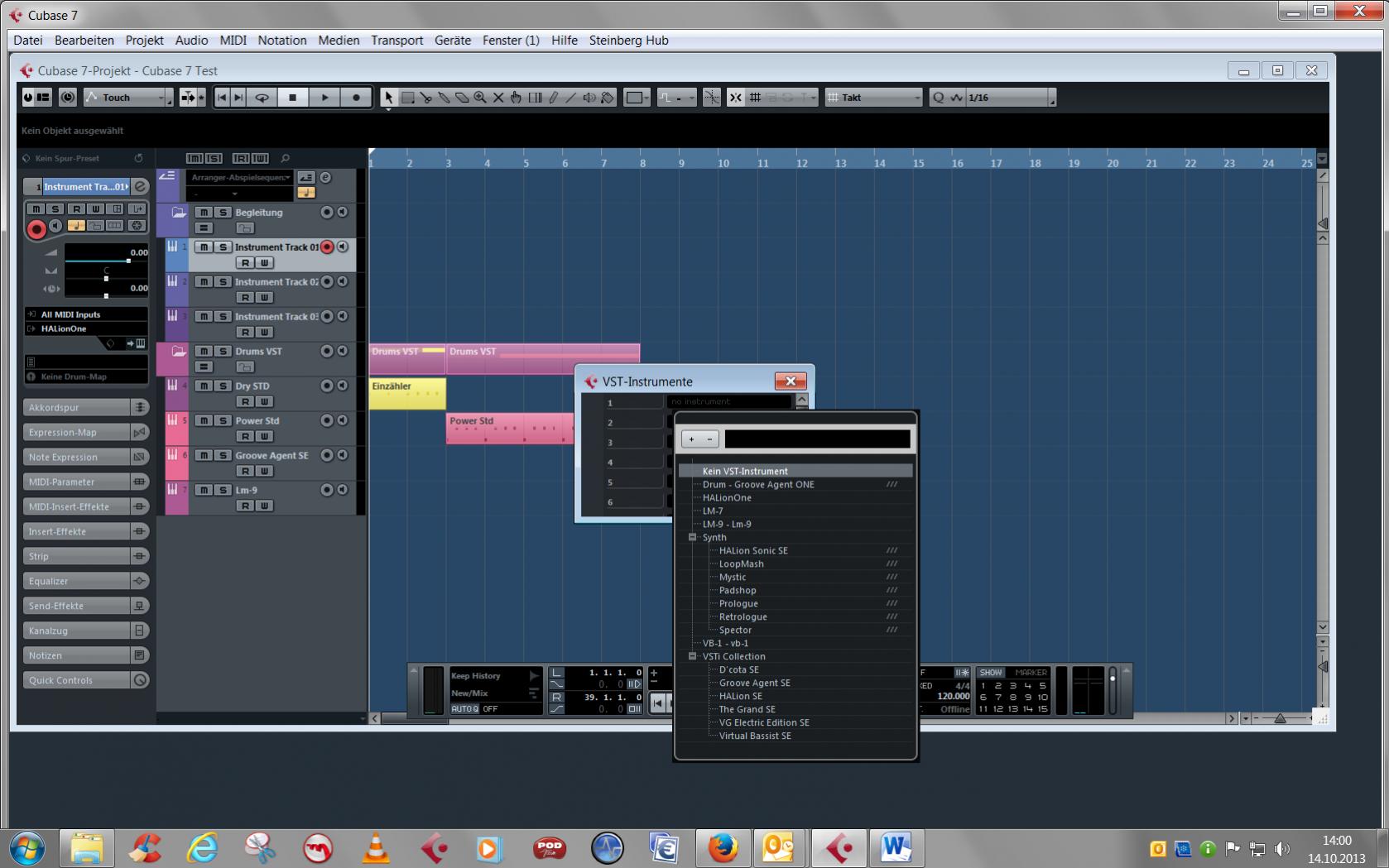Solo the Lm-9 track
1389x868 pixels.
pos(222,490)
